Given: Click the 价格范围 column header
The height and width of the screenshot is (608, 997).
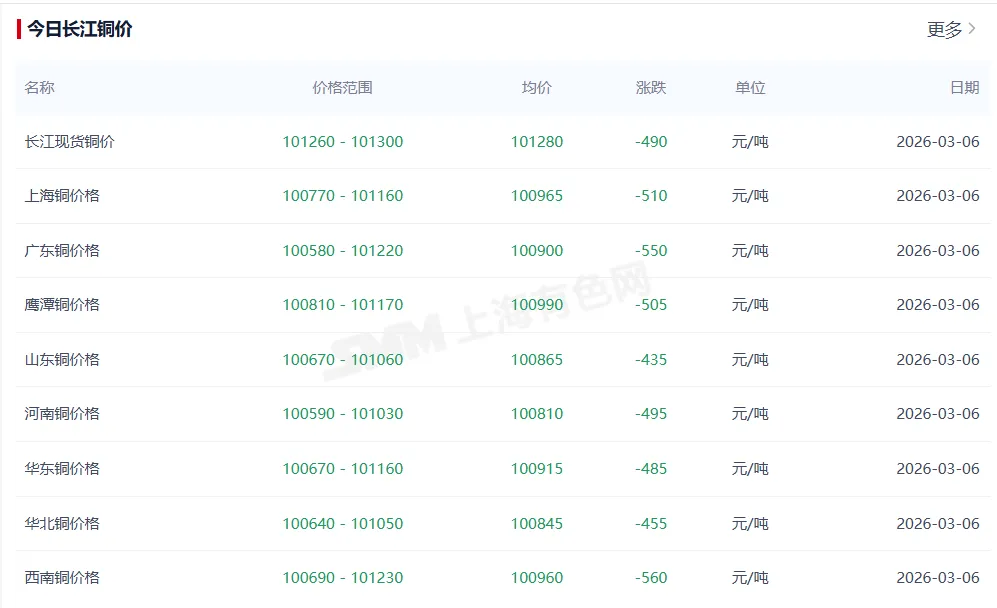Looking at the screenshot, I should click(x=342, y=88).
